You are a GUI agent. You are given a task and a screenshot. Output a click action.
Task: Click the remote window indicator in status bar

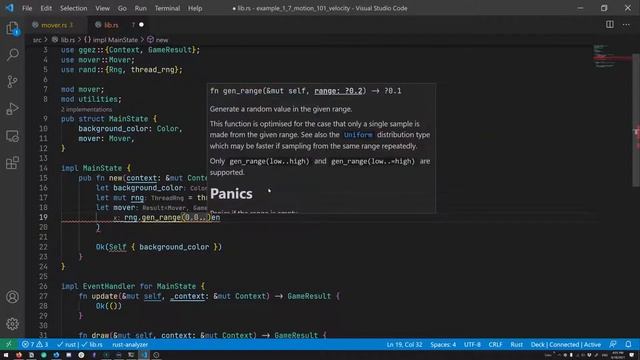[9, 344]
